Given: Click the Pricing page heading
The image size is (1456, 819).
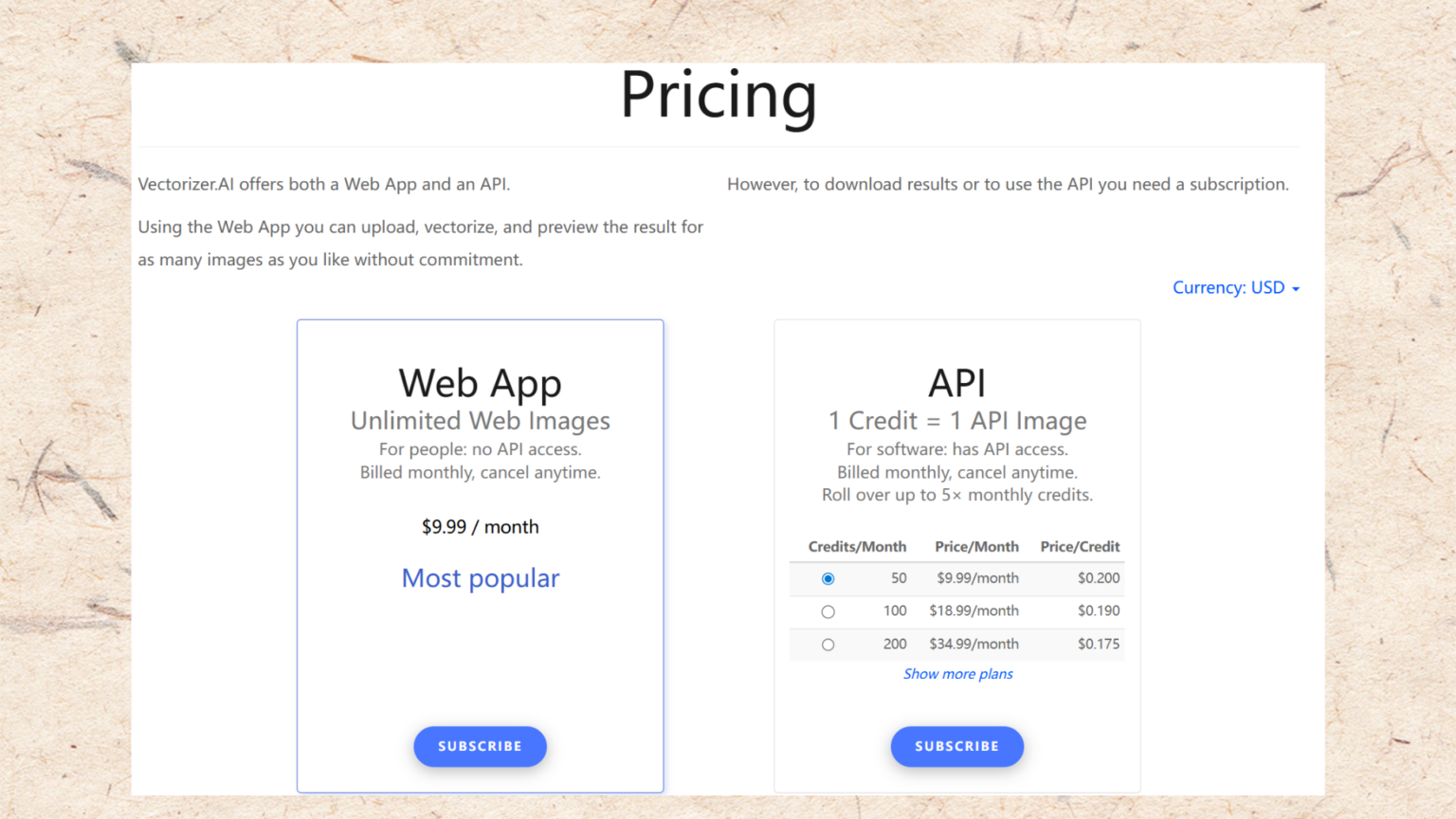Looking at the screenshot, I should pyautogui.click(x=719, y=96).
